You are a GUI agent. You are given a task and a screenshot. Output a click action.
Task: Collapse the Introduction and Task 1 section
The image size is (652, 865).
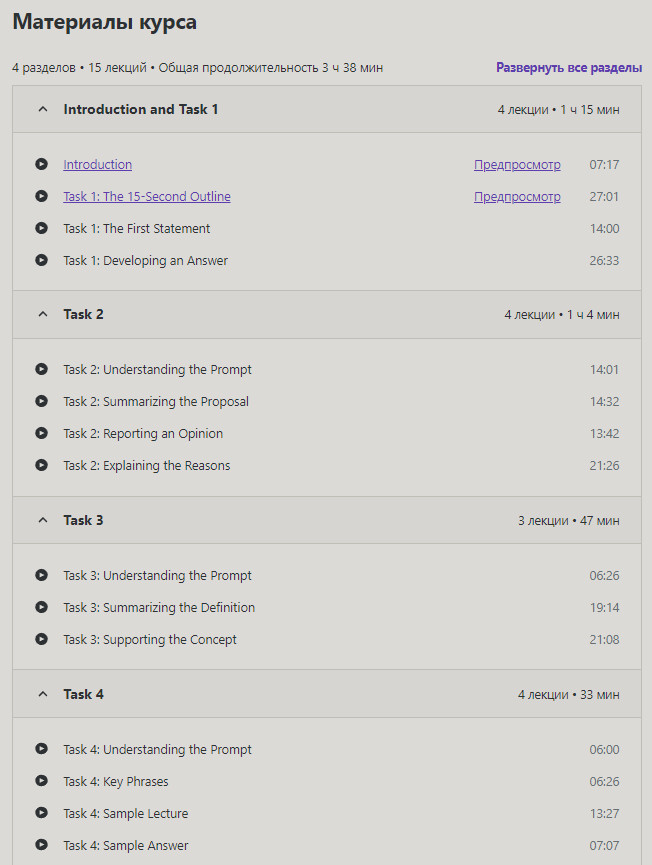tap(42, 109)
